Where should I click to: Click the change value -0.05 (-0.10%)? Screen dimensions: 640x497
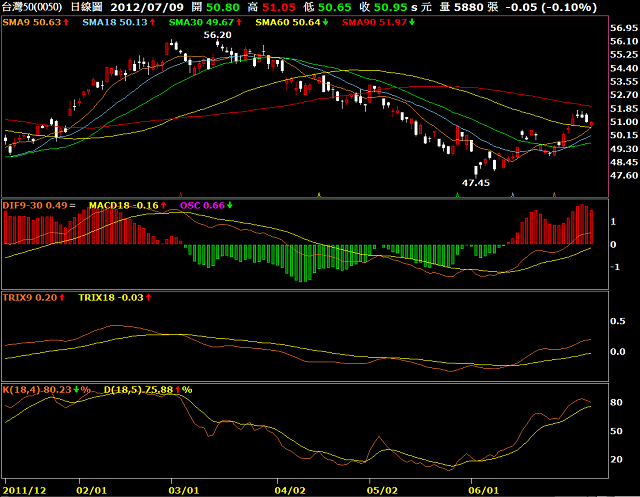click(x=551, y=7)
